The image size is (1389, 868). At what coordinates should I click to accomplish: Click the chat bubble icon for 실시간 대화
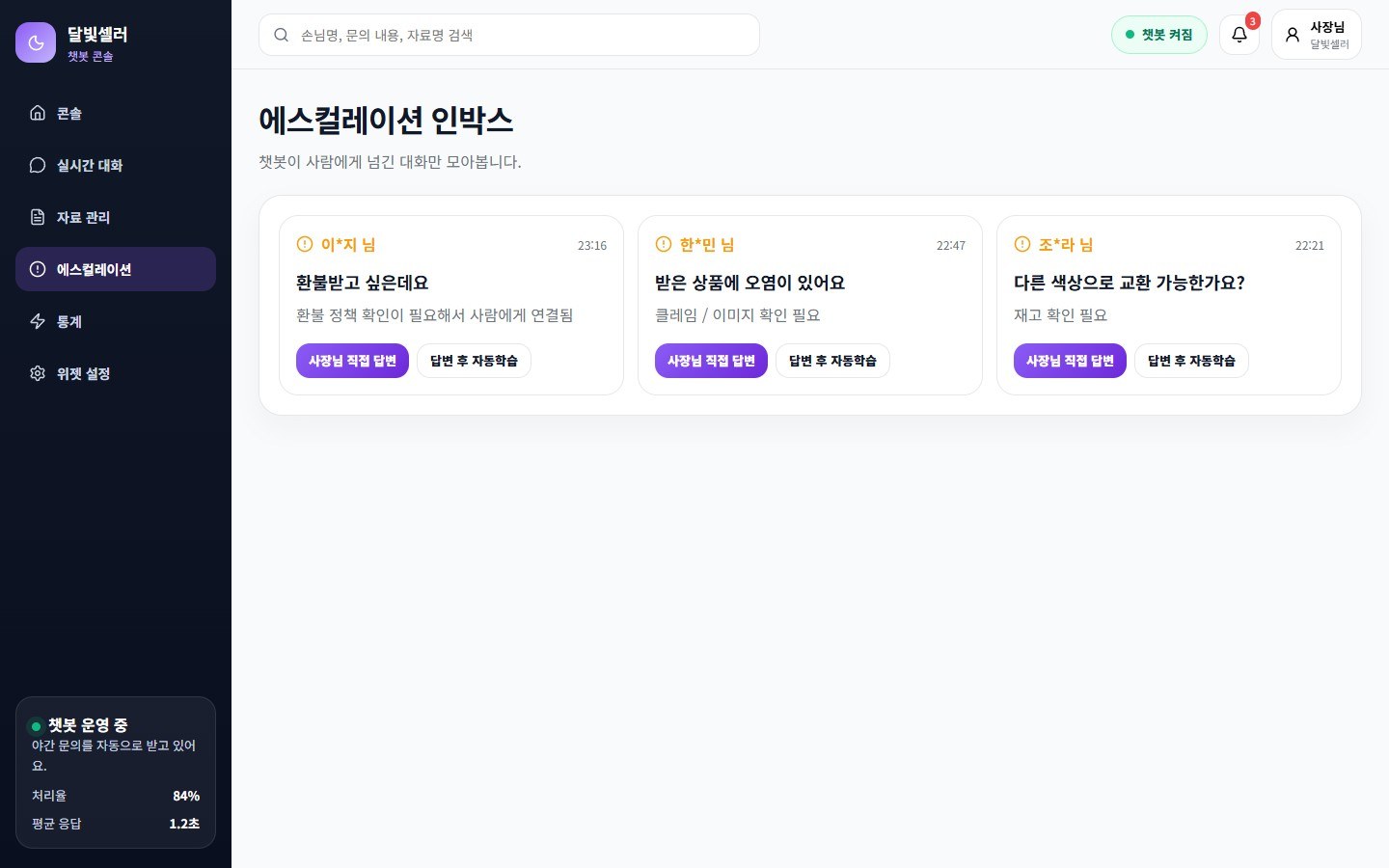38,165
